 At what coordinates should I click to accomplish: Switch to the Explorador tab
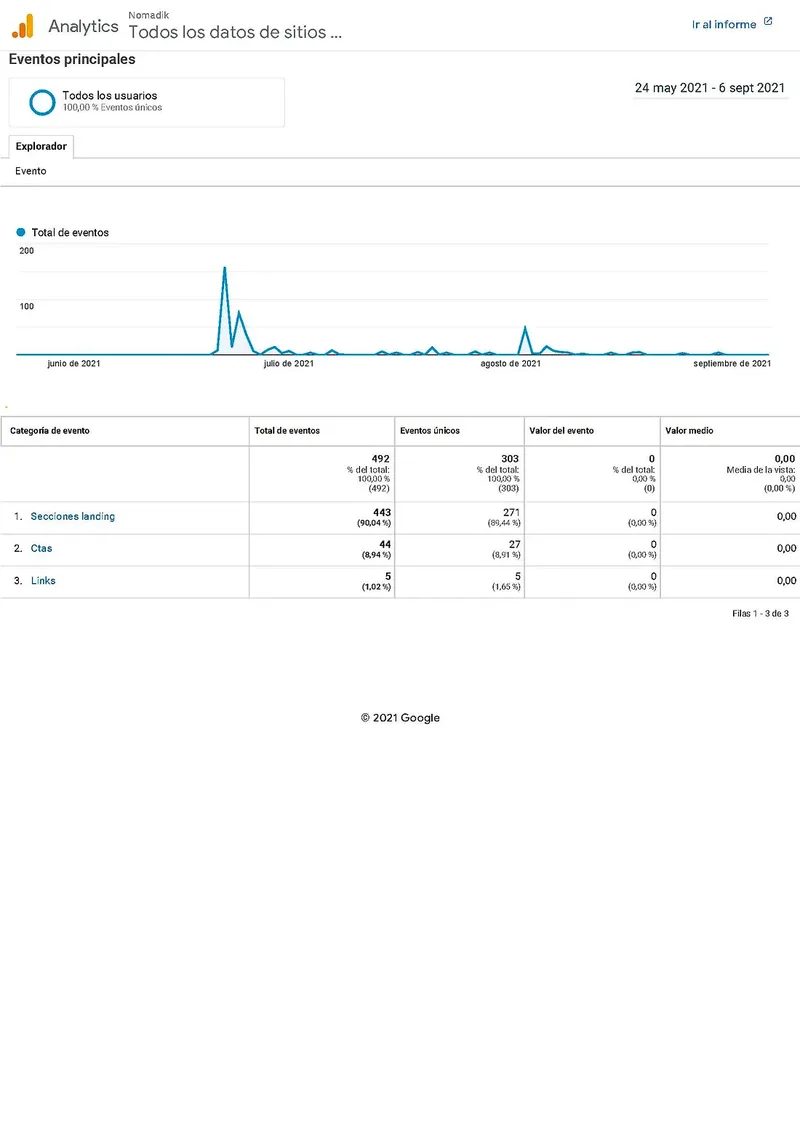(x=41, y=146)
